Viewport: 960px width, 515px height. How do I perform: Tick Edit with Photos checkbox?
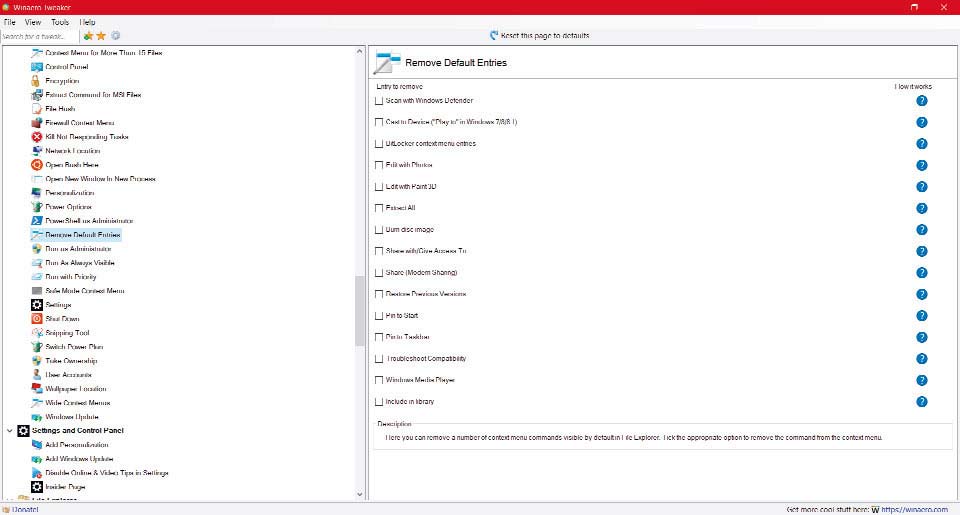(379, 165)
